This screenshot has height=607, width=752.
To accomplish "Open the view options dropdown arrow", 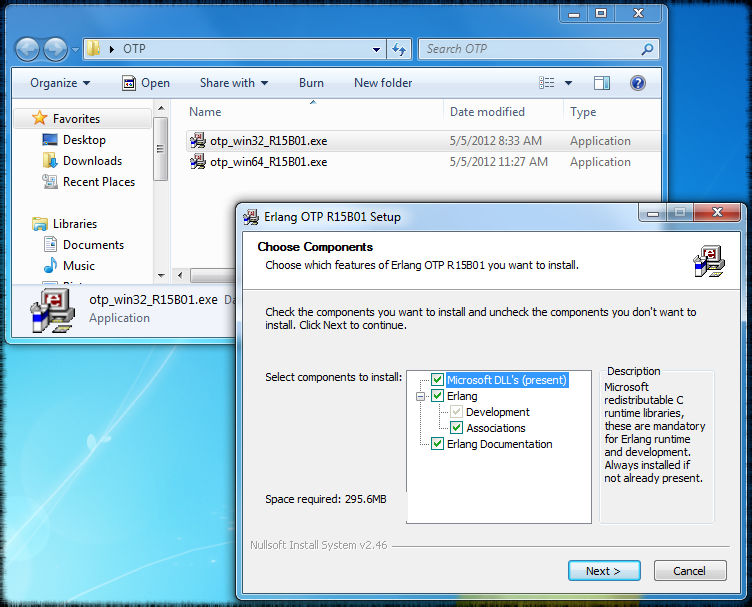I will pyautogui.click(x=568, y=83).
